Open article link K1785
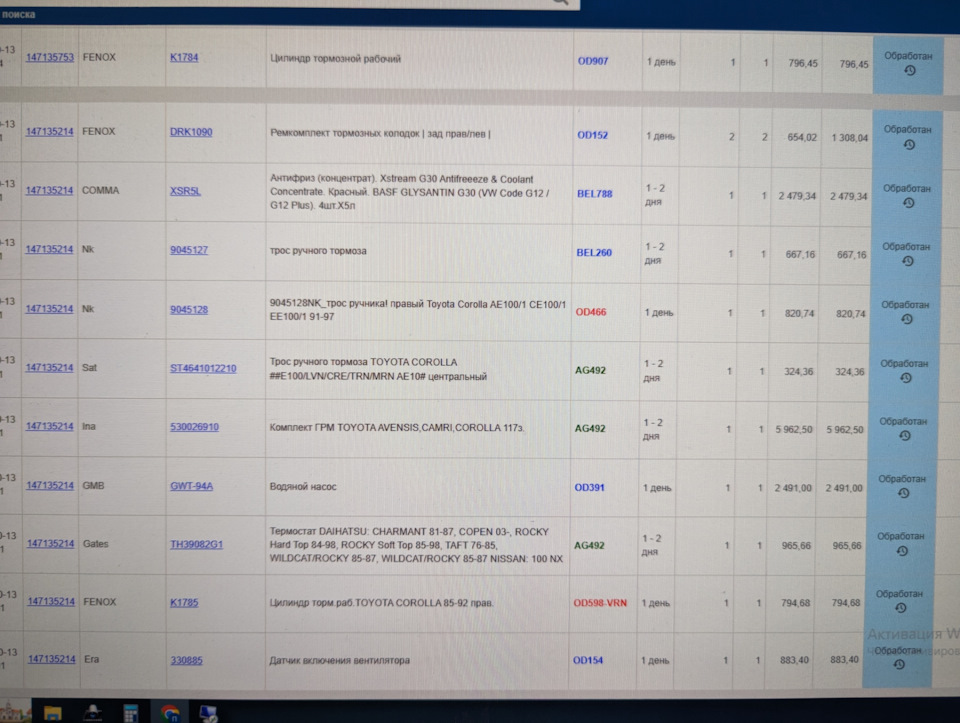 [x=184, y=602]
